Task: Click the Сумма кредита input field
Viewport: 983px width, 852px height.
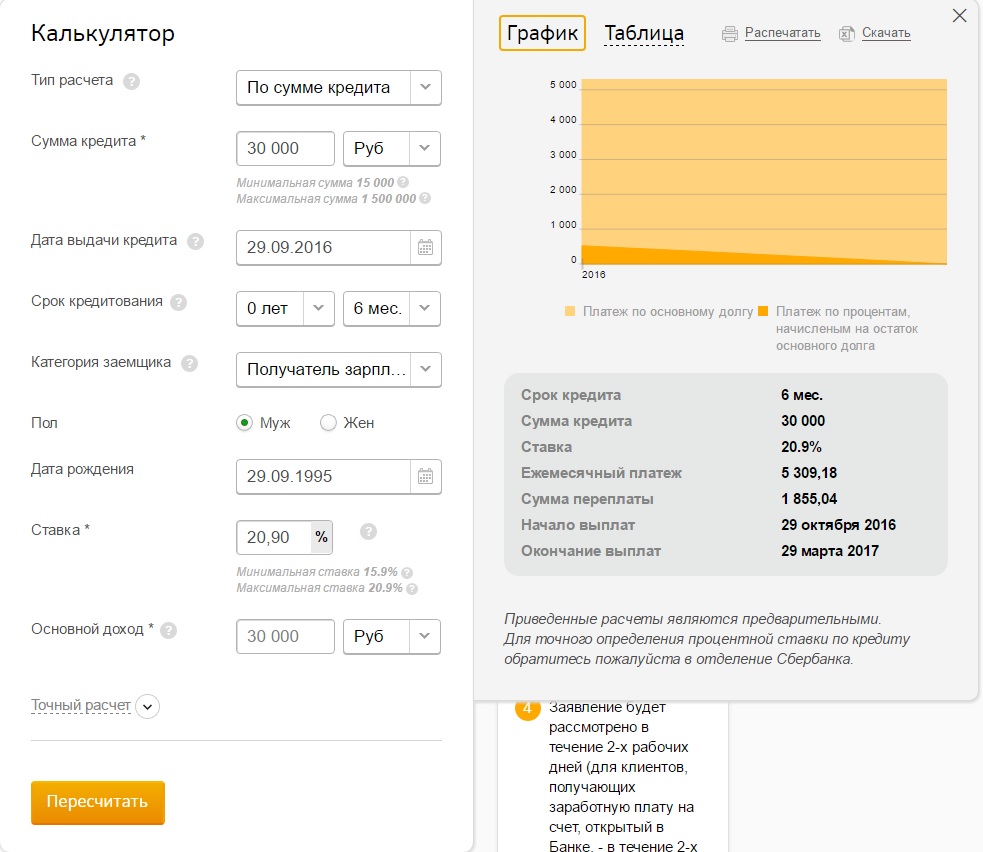Action: tap(285, 148)
